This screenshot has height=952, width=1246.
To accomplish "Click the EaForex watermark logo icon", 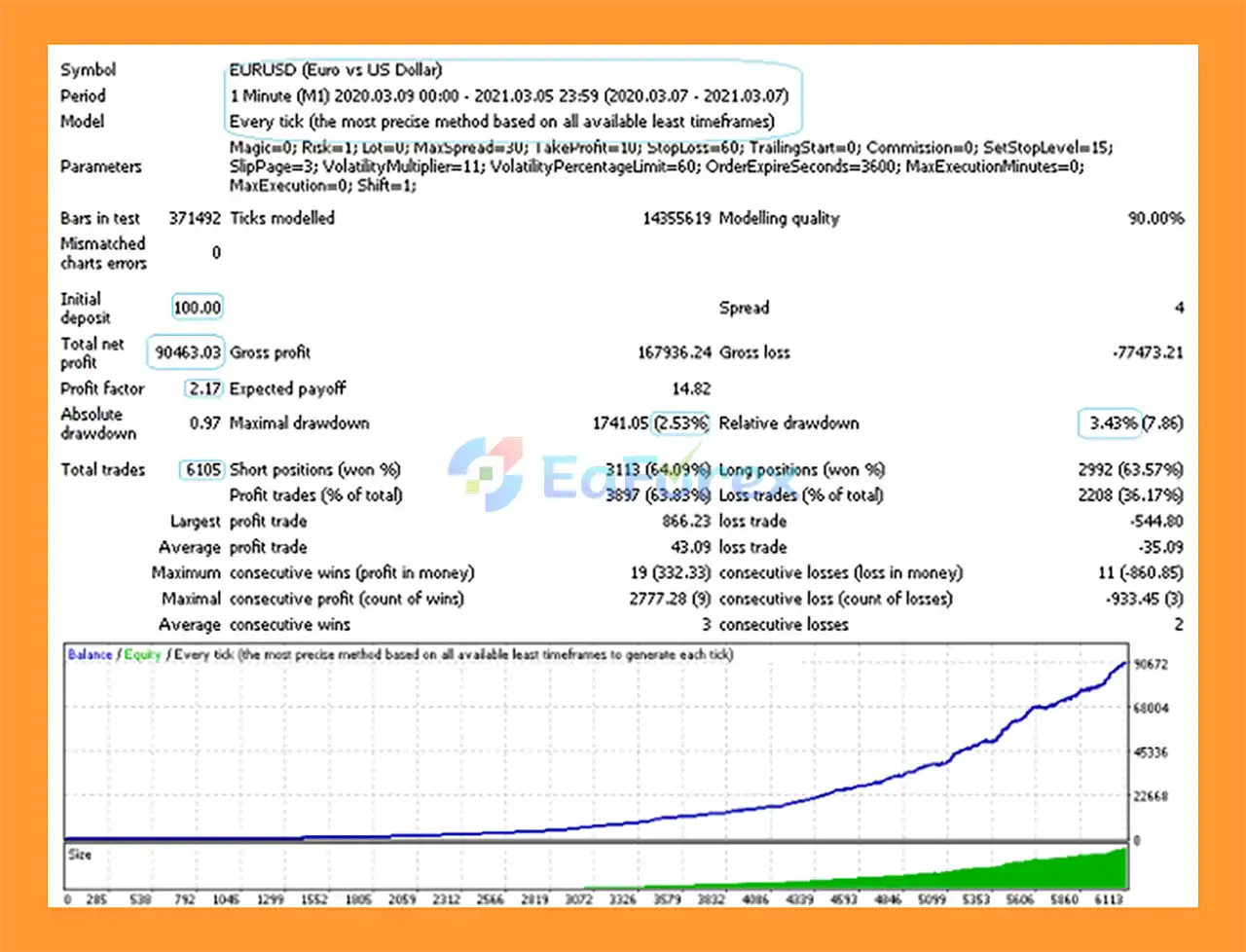I will point(486,474).
